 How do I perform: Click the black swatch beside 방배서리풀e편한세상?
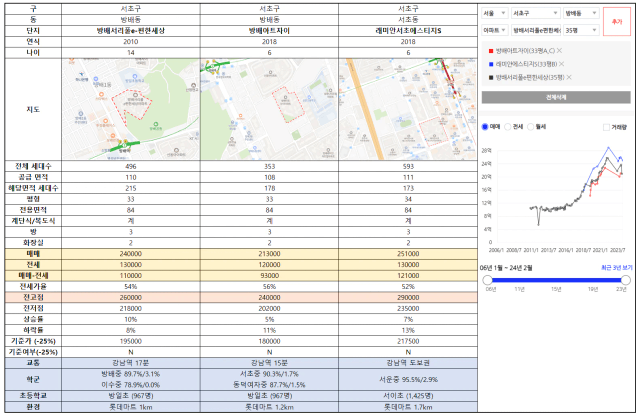(491, 78)
